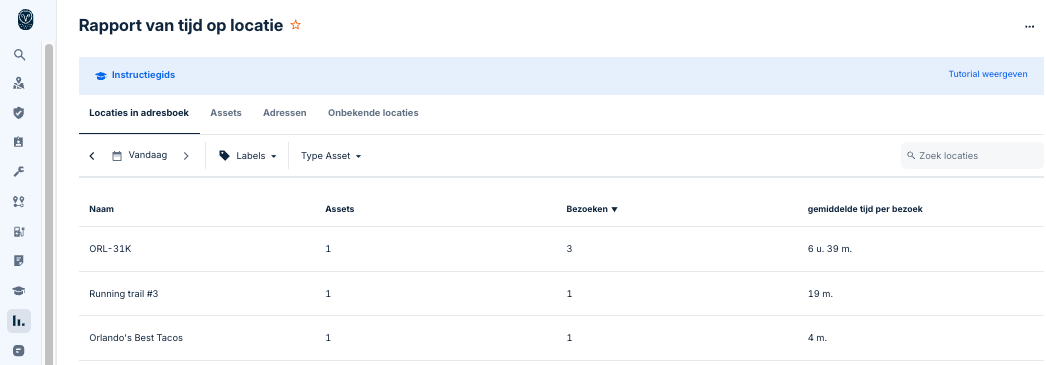Switch to the Assets tab

pos(225,113)
